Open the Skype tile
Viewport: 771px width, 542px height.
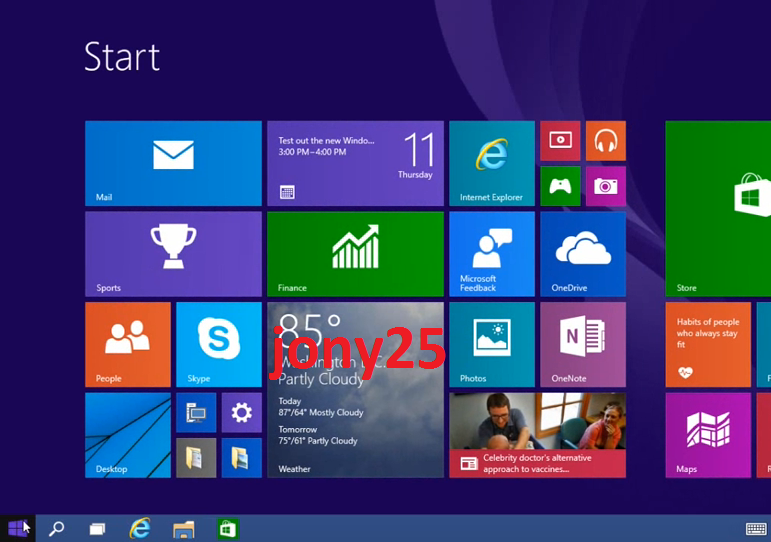tap(218, 344)
